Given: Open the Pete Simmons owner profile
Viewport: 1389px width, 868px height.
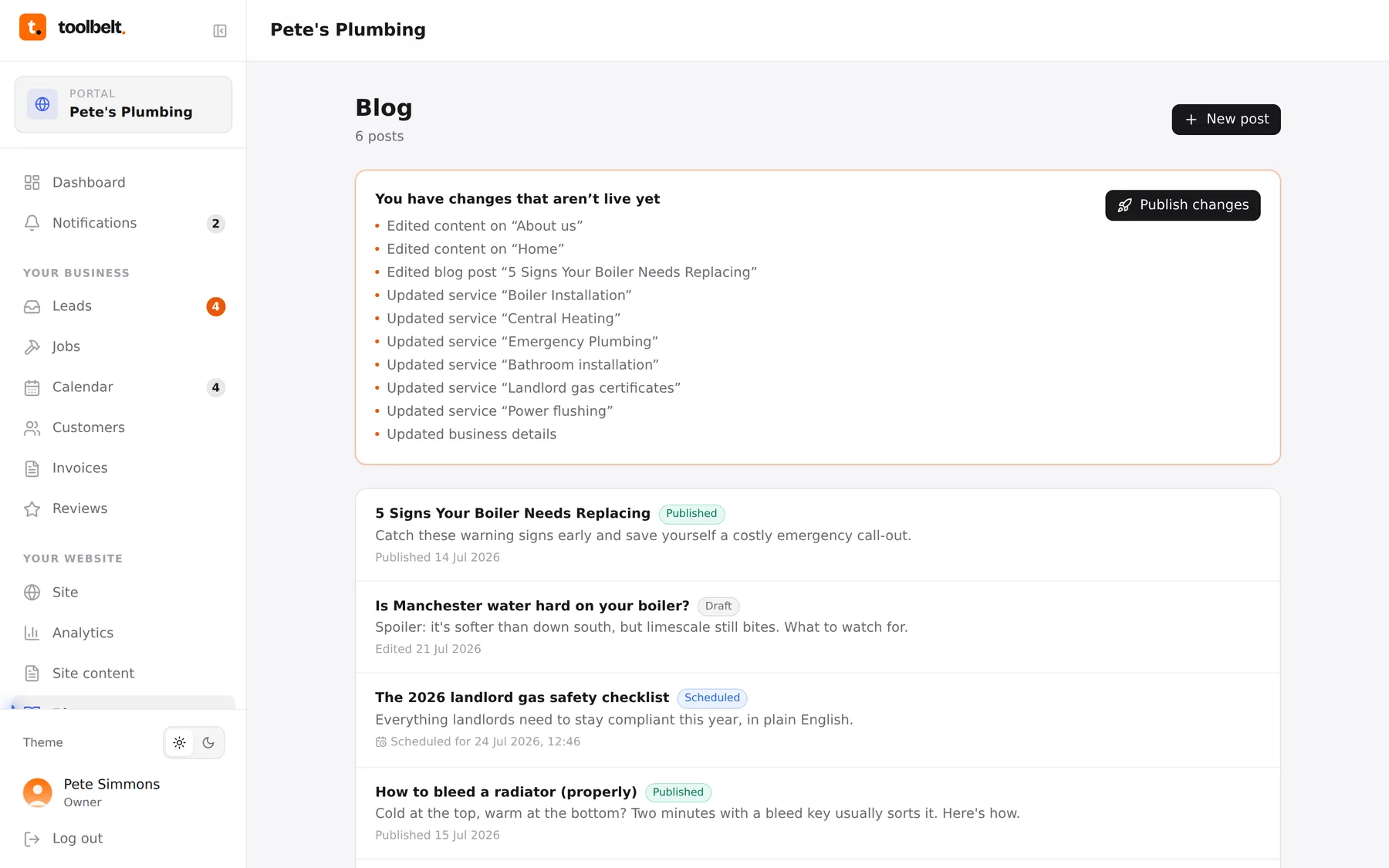Looking at the screenshot, I should [123, 792].
